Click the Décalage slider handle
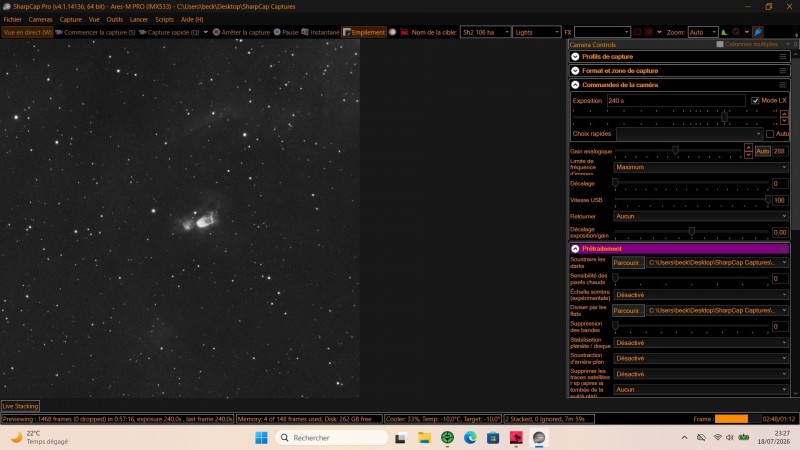The width and height of the screenshot is (800, 450). coord(615,183)
